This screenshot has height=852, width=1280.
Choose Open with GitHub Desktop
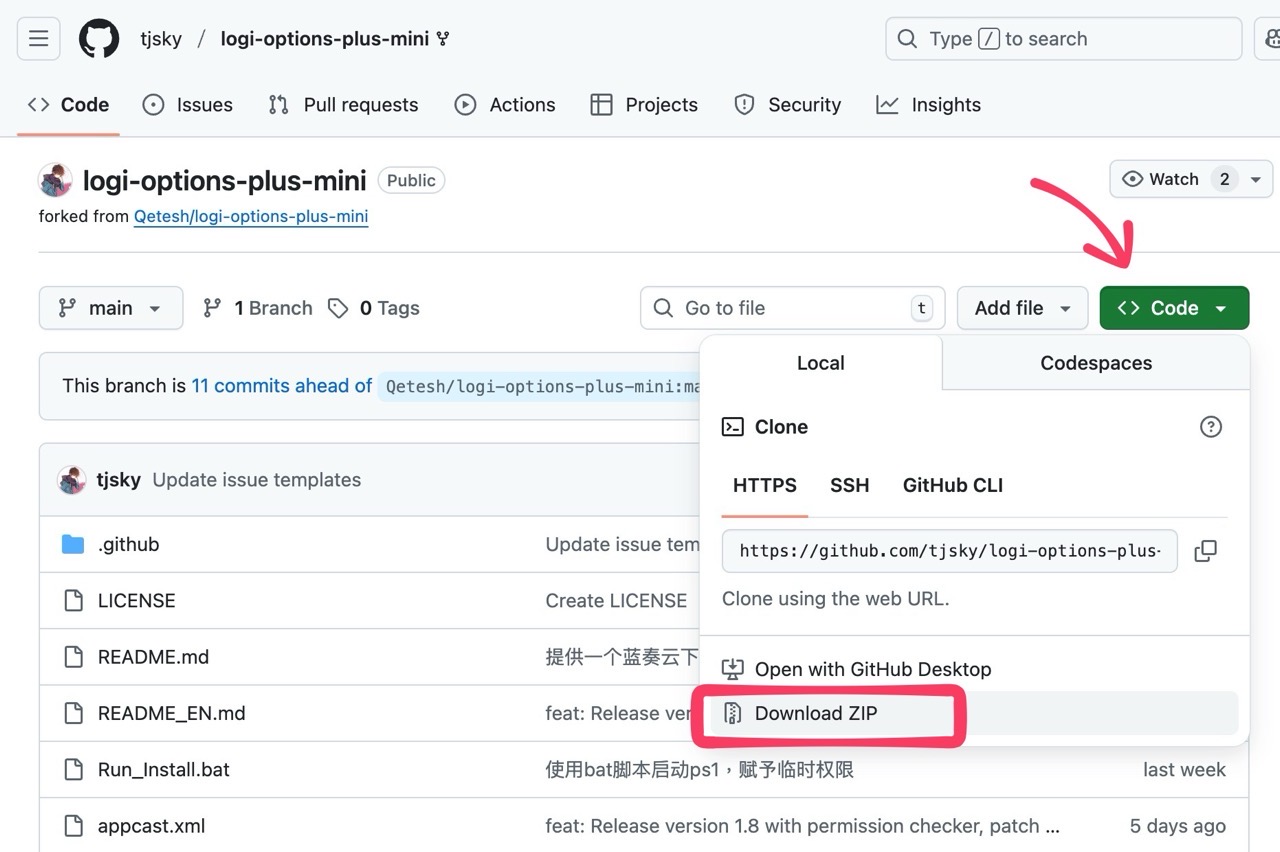(x=872, y=669)
